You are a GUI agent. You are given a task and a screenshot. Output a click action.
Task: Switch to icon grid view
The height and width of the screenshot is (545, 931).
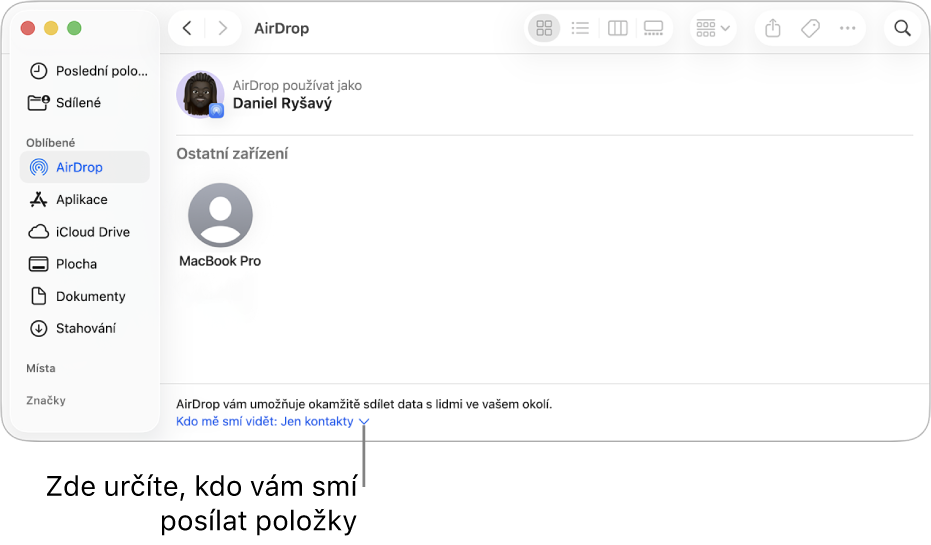point(544,28)
